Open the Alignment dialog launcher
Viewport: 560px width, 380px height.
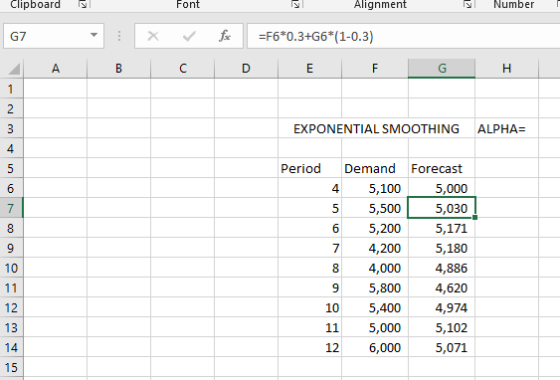tap(468, 4)
